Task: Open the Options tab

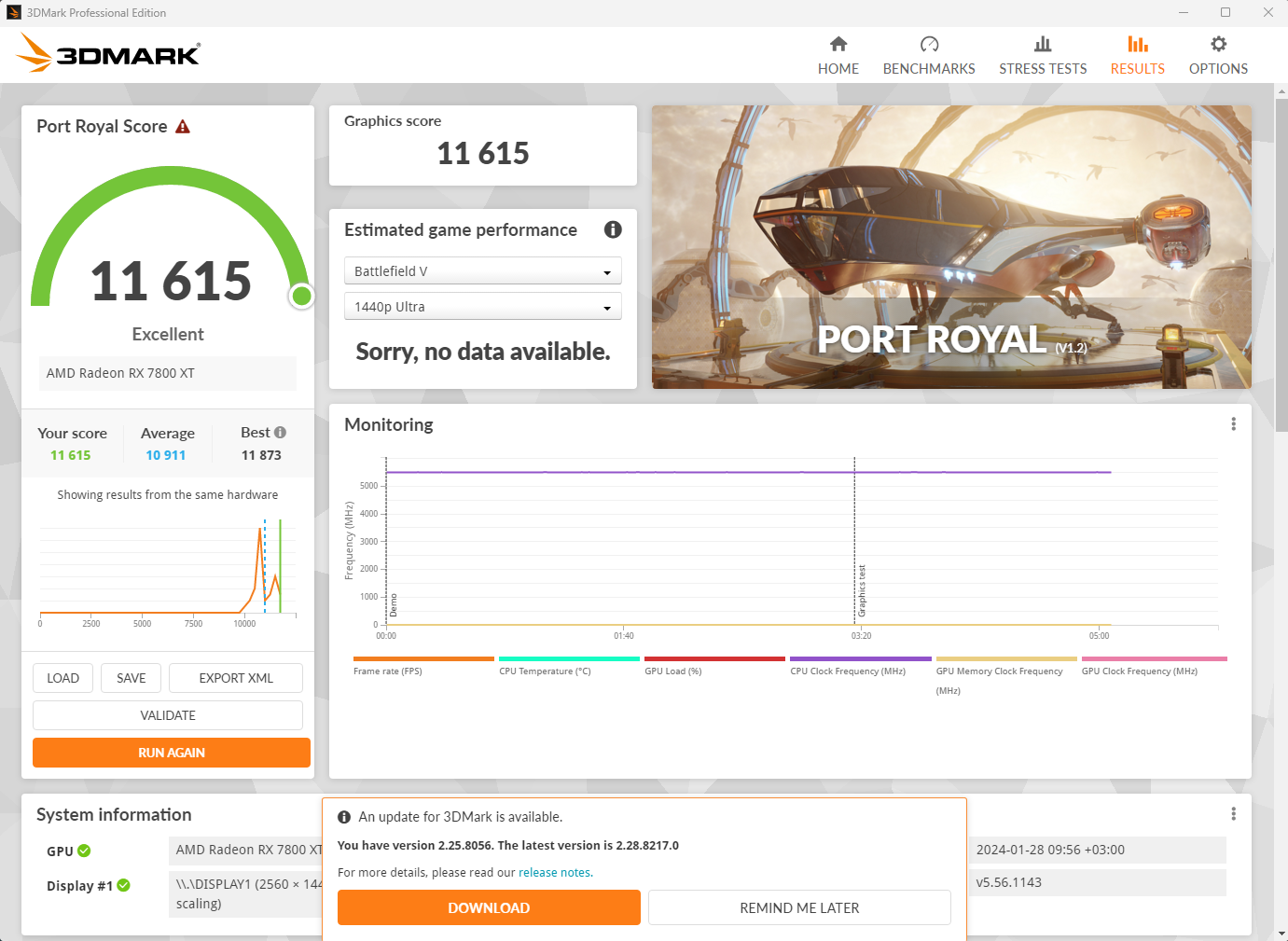Action: [x=1218, y=56]
